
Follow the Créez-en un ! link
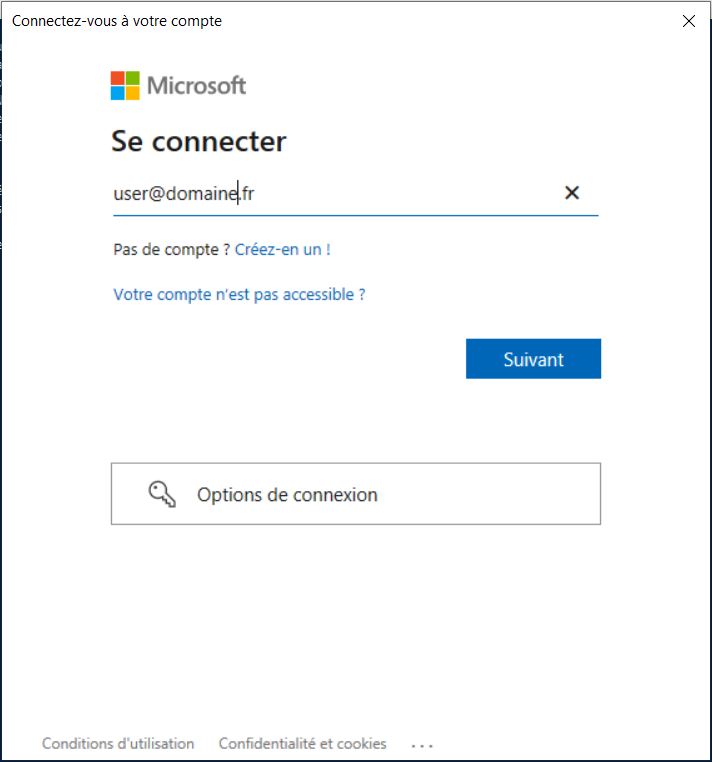[x=282, y=249]
